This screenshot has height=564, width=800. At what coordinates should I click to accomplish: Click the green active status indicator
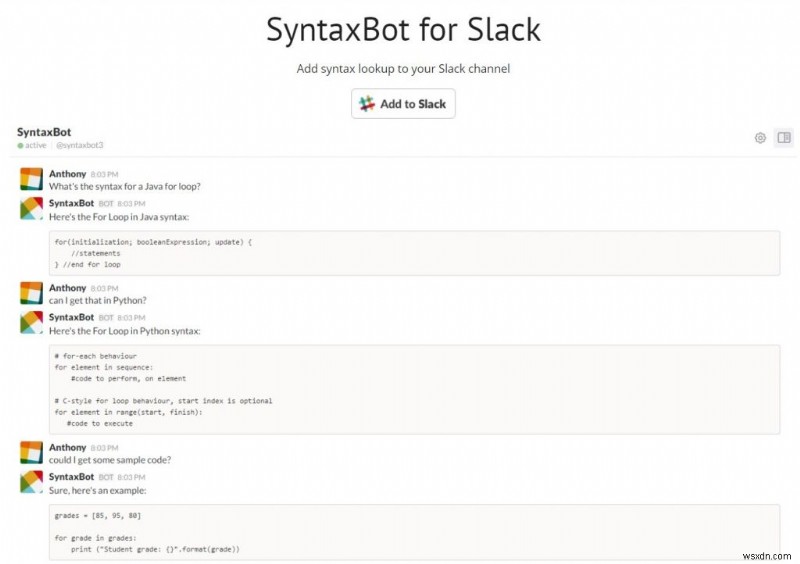[20, 145]
